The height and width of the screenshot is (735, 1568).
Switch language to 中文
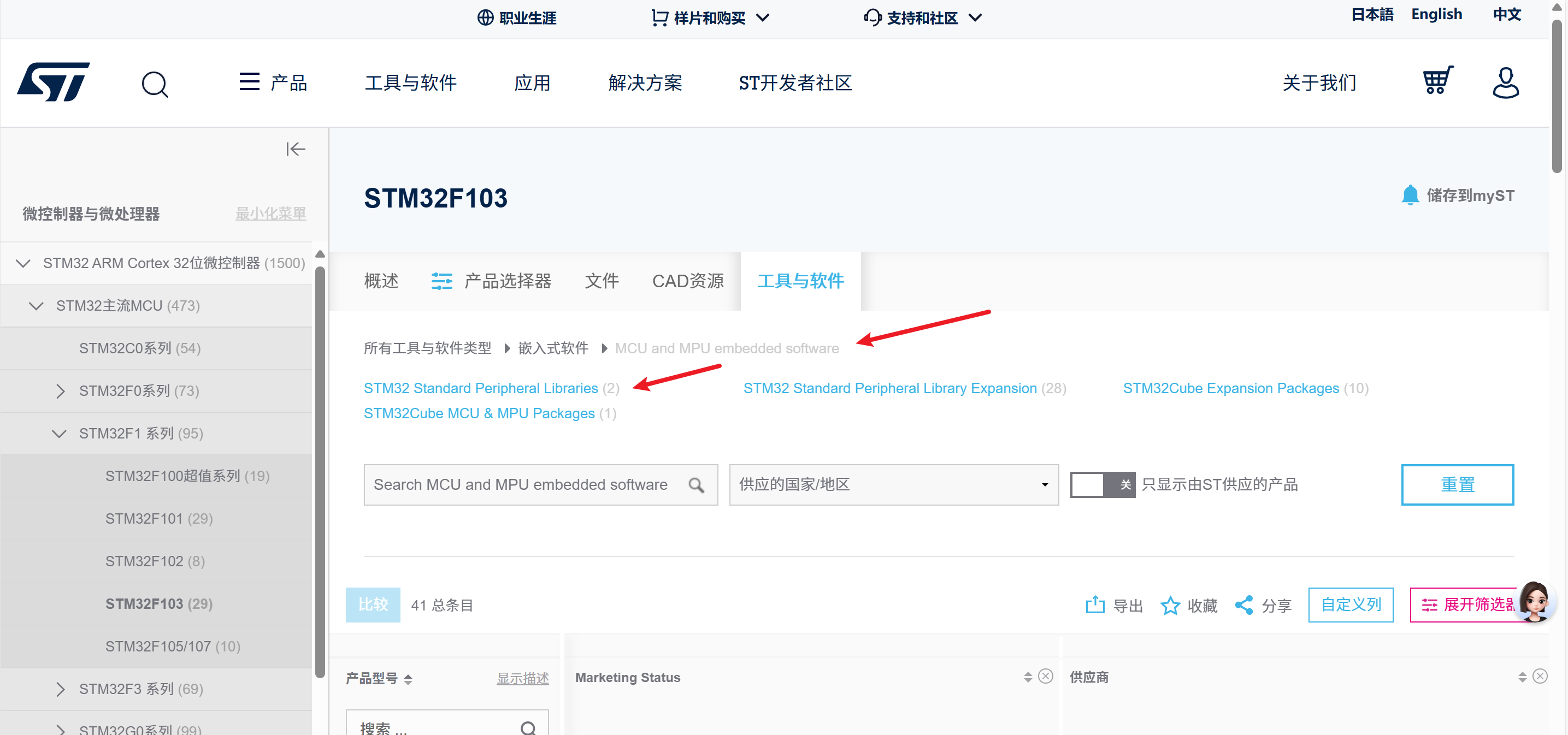click(1506, 14)
